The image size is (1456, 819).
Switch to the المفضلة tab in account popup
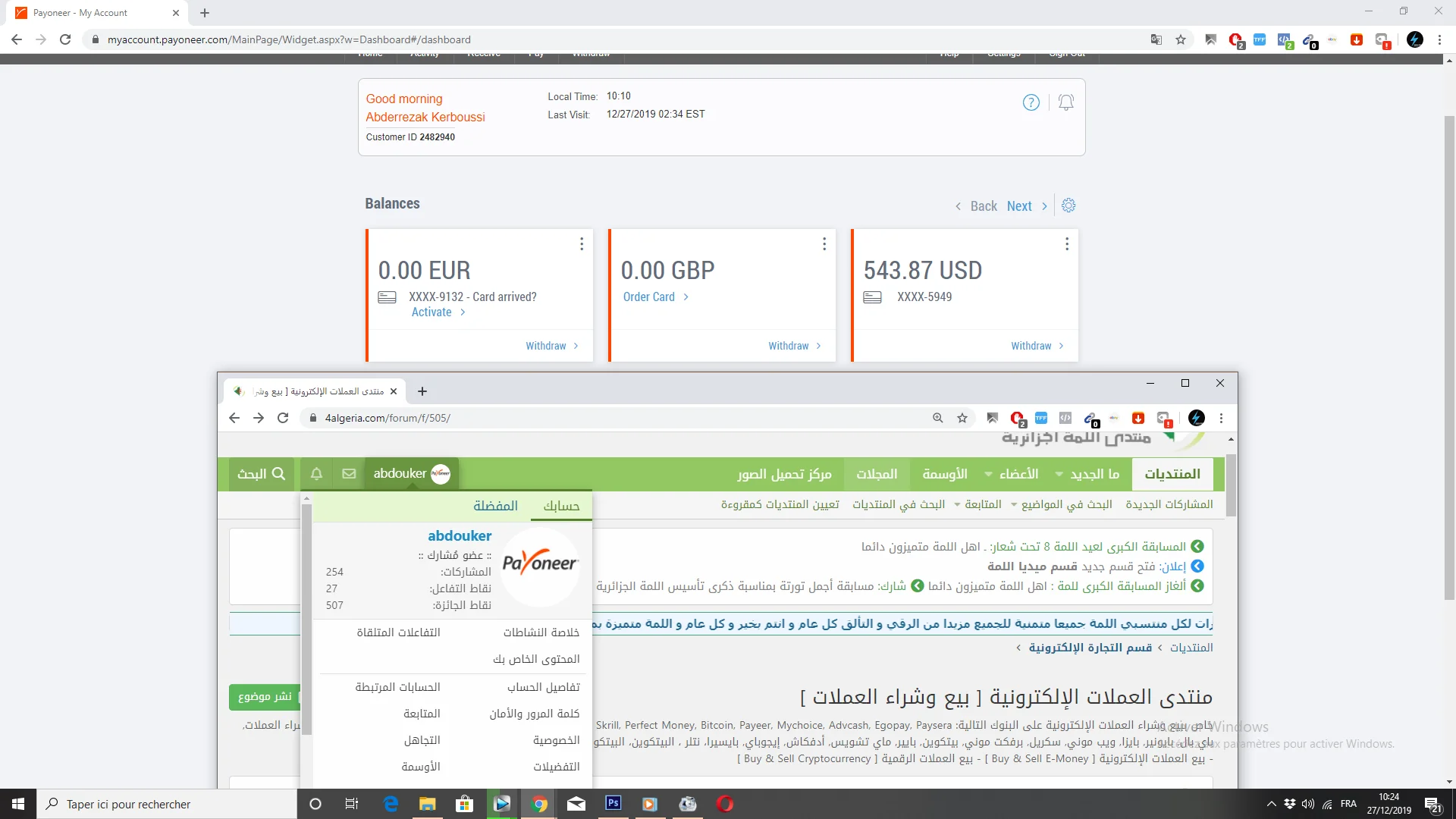[x=495, y=506]
